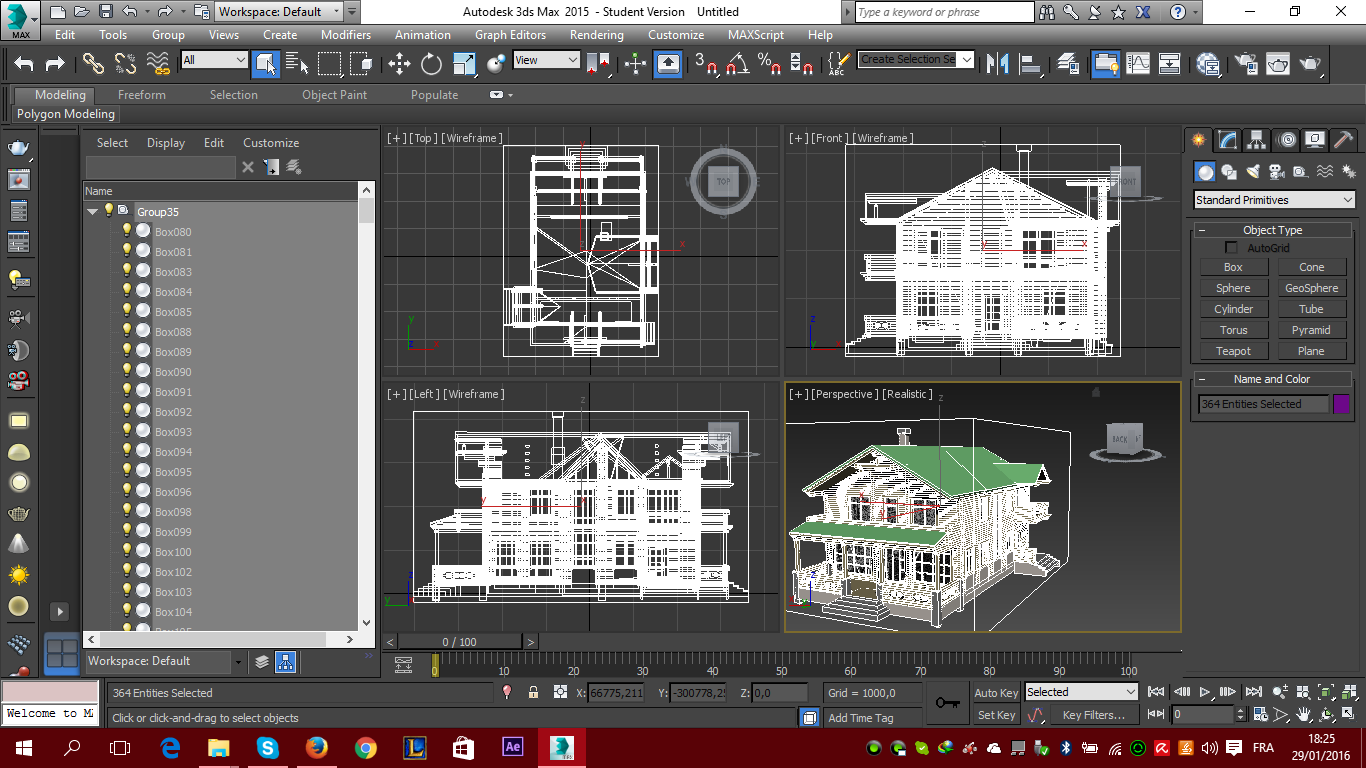Viewport: 1366px width, 768px height.
Task: Toggle visibility bulb of Box080
Action: coord(127,231)
